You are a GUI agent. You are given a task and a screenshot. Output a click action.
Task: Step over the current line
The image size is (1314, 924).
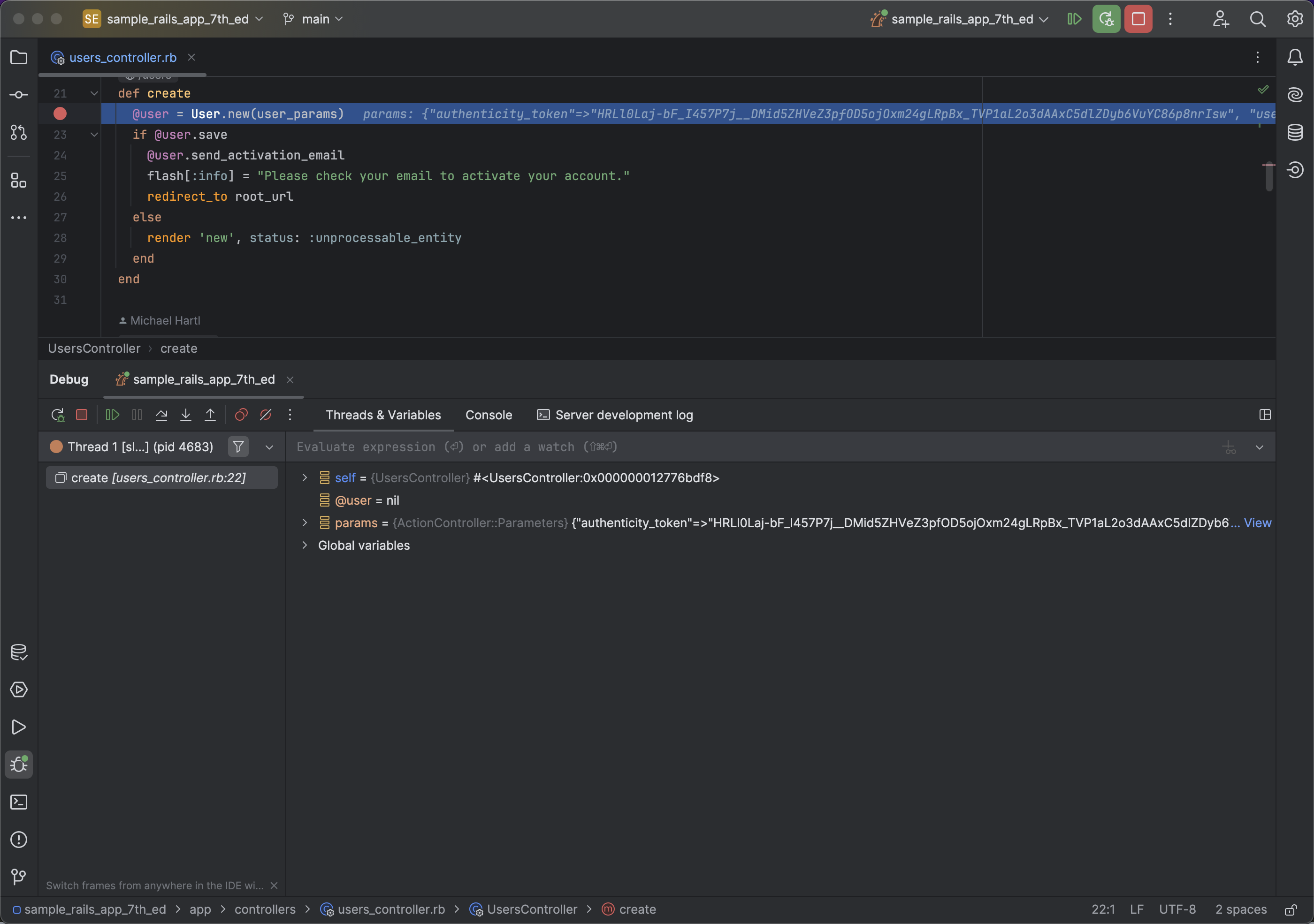coord(161,415)
